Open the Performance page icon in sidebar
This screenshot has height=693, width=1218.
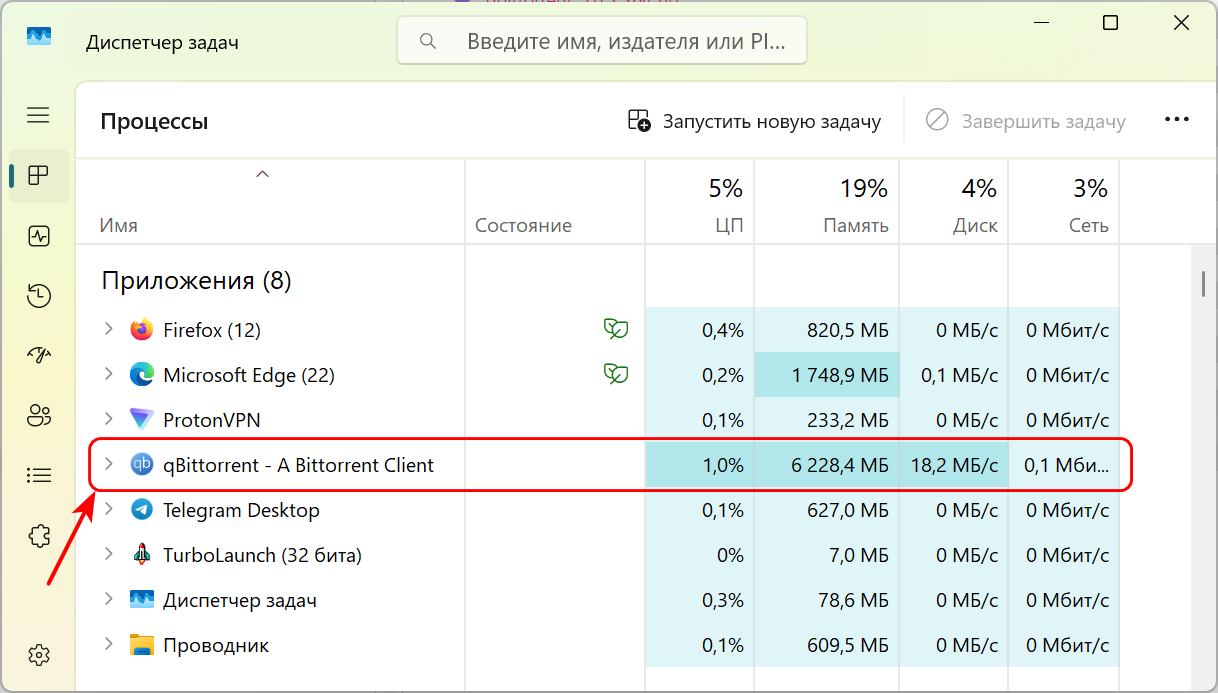point(38,236)
